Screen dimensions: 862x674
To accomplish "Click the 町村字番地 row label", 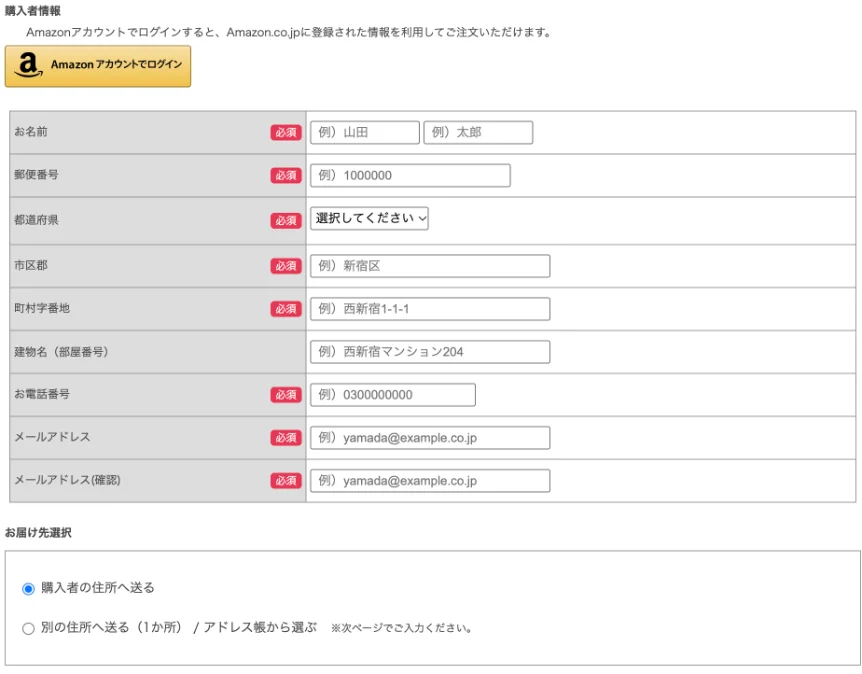I will tap(42, 308).
